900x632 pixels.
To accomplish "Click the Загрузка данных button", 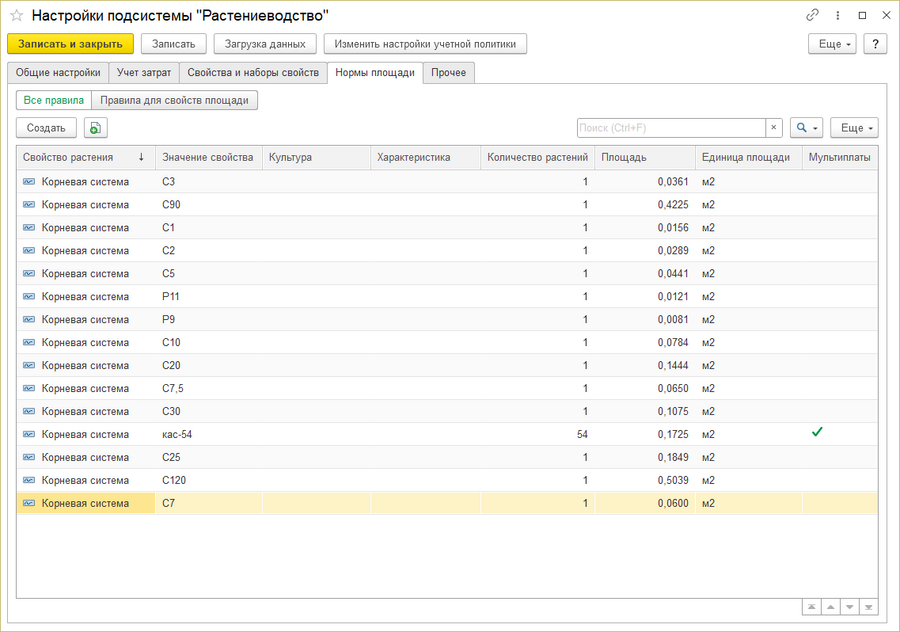I will coord(265,44).
